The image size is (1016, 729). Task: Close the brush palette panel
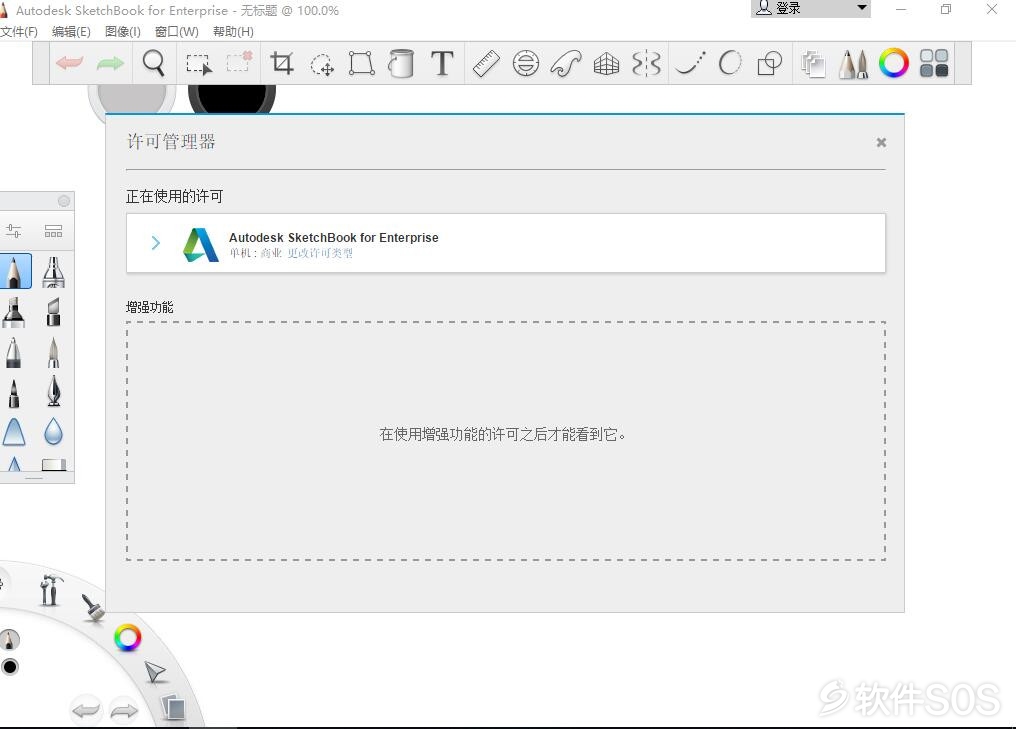pyautogui.click(x=64, y=201)
